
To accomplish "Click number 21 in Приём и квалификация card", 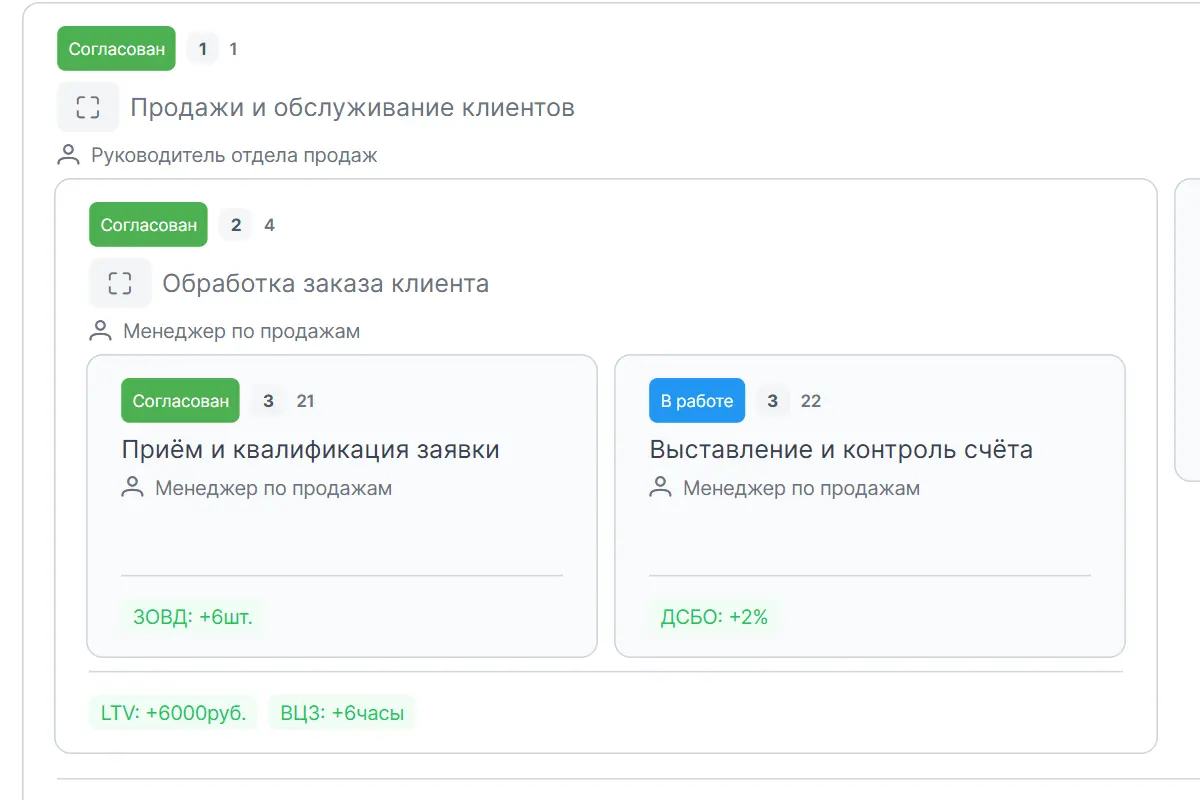I will (305, 401).
